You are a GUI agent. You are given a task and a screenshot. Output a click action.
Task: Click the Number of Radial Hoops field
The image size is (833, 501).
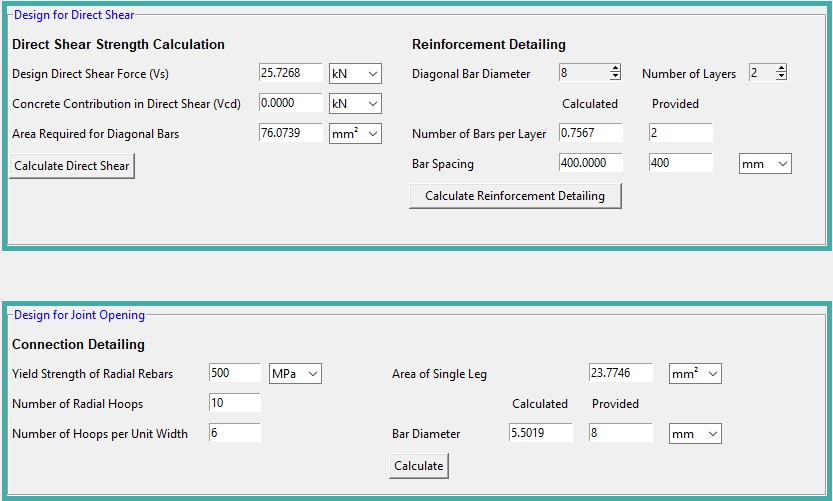point(235,403)
